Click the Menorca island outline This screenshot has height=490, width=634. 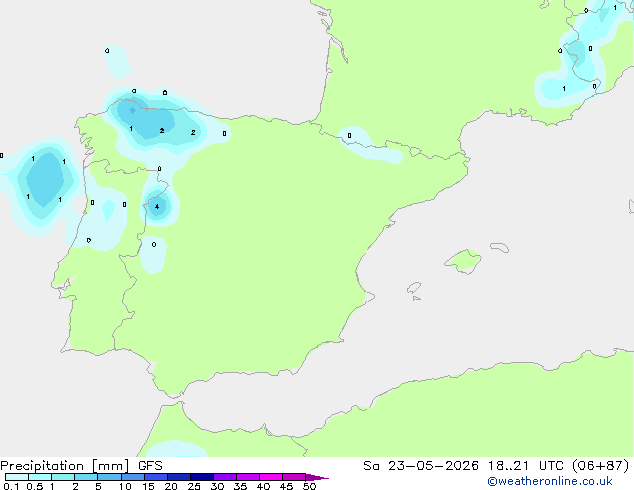coord(499,247)
